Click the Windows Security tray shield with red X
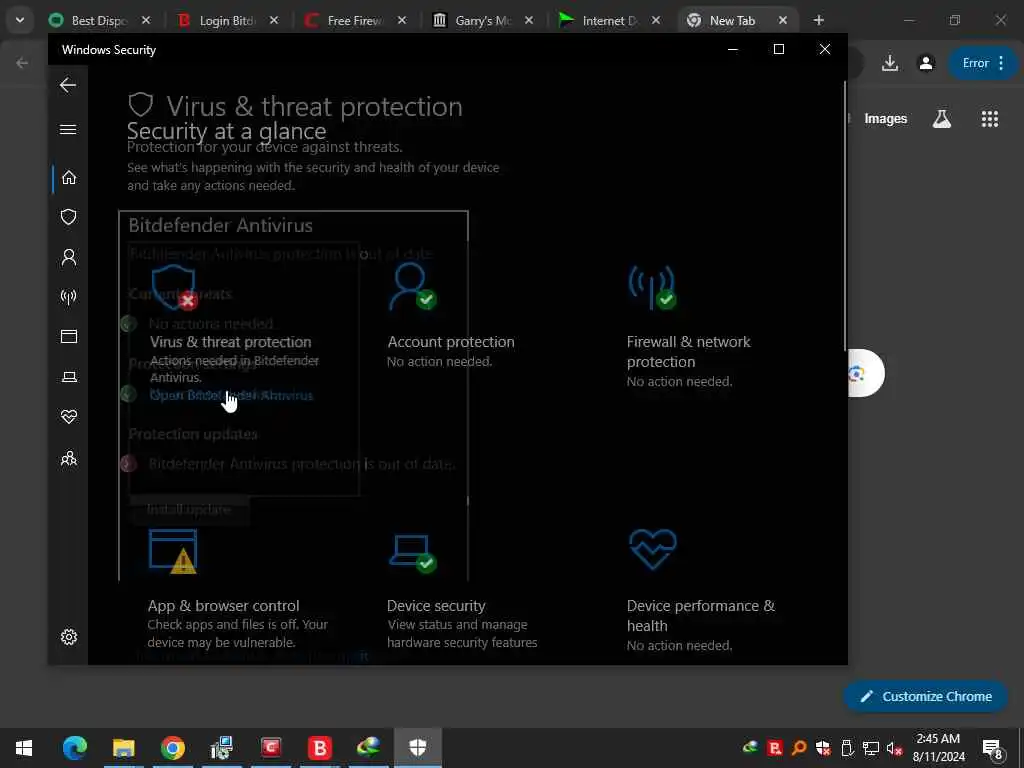1024x768 pixels. (x=823, y=748)
